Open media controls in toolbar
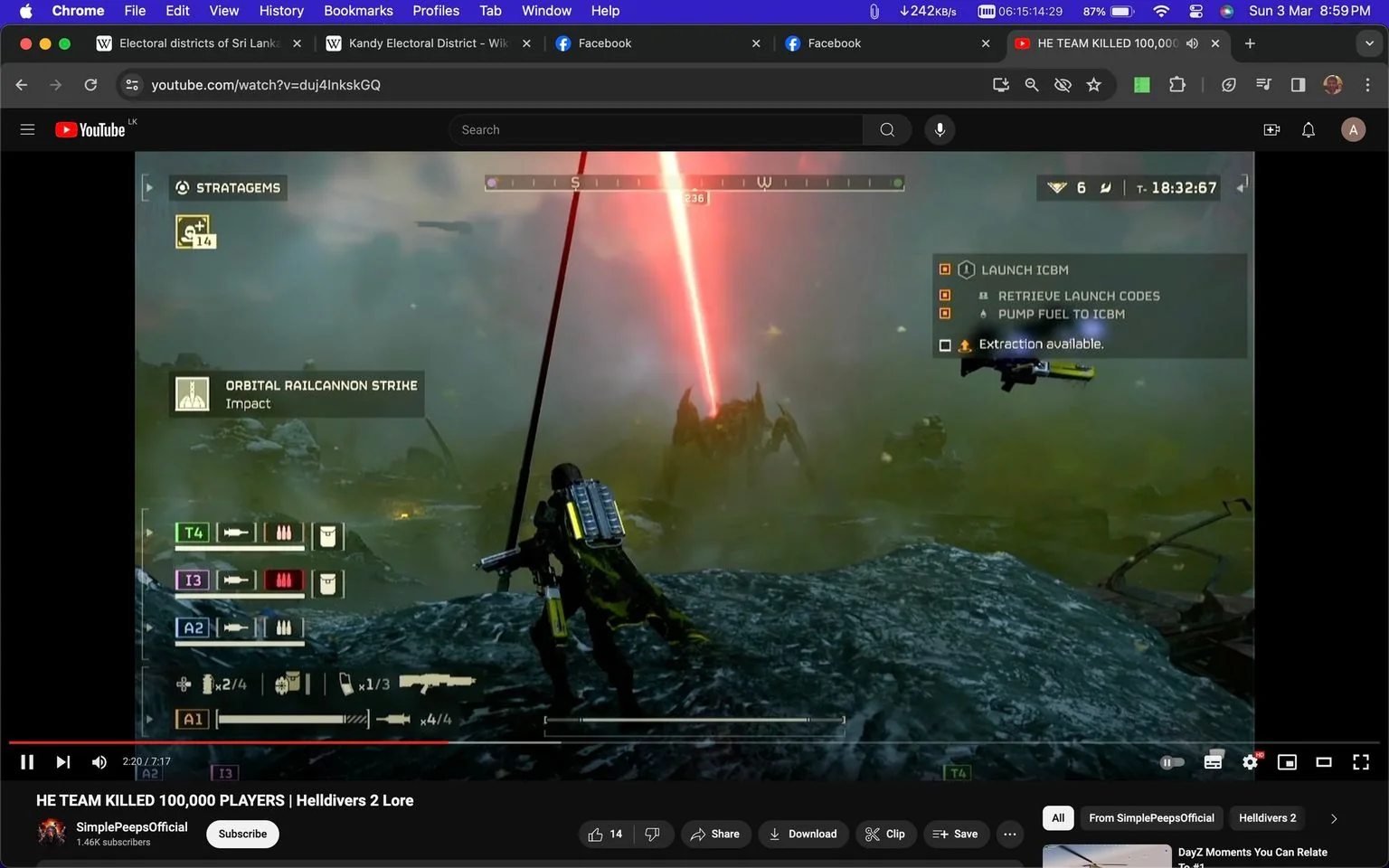Image resolution: width=1389 pixels, height=868 pixels. click(x=1263, y=84)
